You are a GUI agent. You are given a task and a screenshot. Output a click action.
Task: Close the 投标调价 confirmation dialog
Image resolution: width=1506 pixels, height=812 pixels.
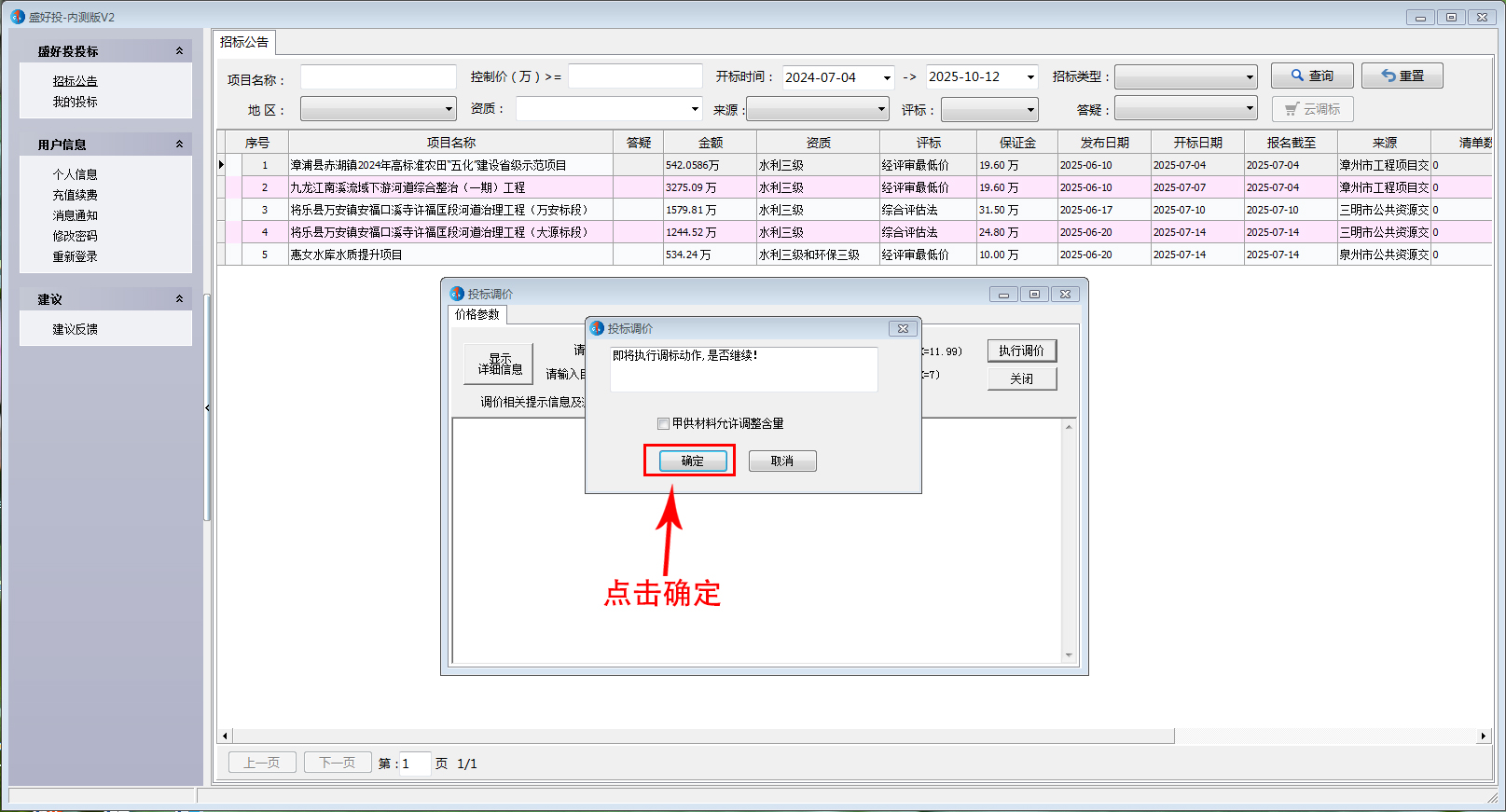click(x=903, y=328)
